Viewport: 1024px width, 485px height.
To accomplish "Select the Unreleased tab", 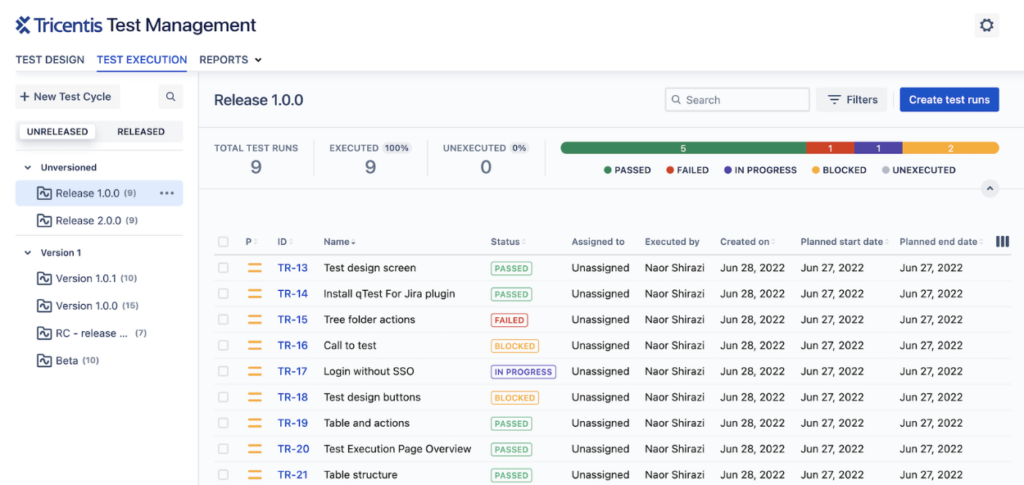I will point(57,131).
